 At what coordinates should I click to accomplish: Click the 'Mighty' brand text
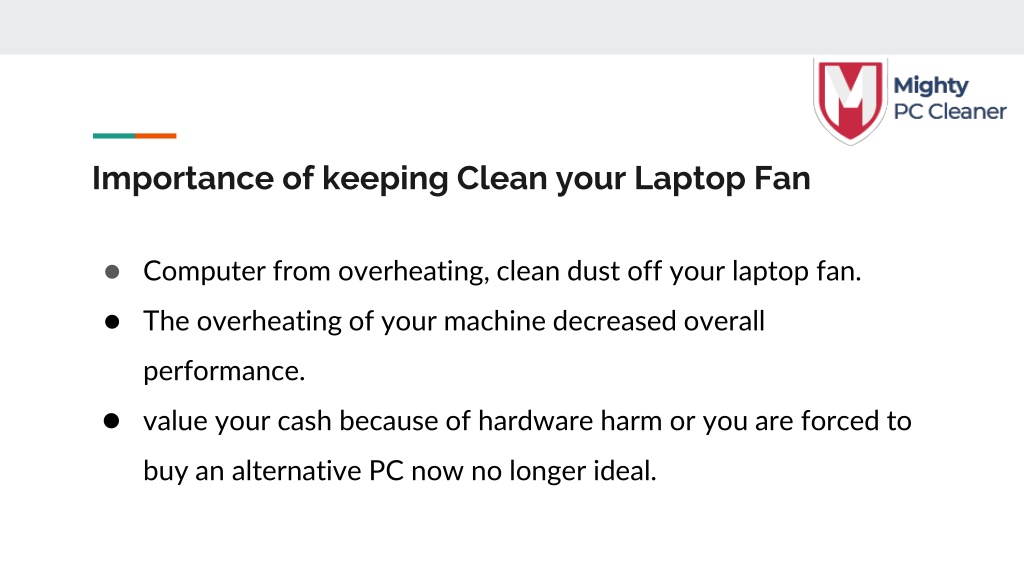[x=931, y=86]
